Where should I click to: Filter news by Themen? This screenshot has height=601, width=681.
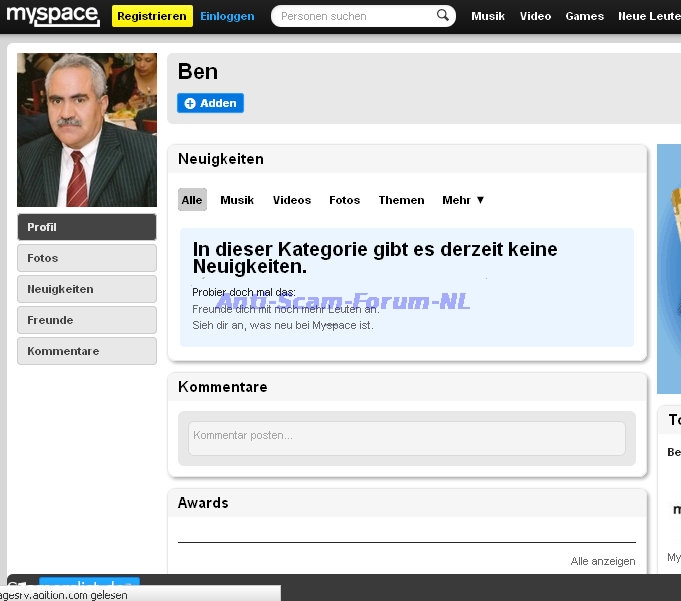[401, 200]
